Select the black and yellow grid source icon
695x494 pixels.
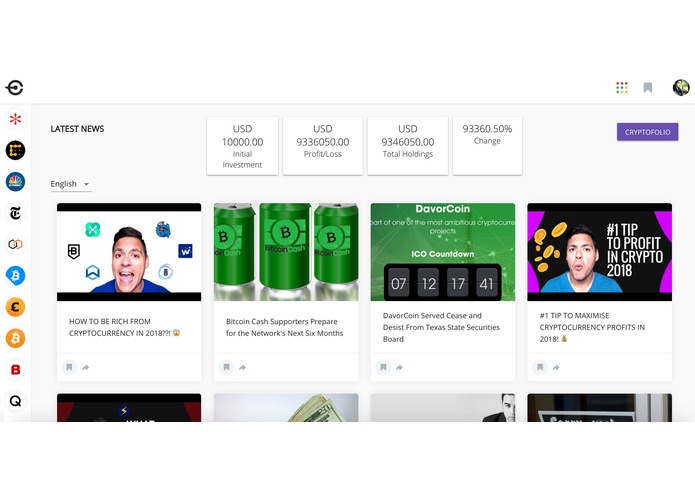pyautogui.click(x=16, y=151)
